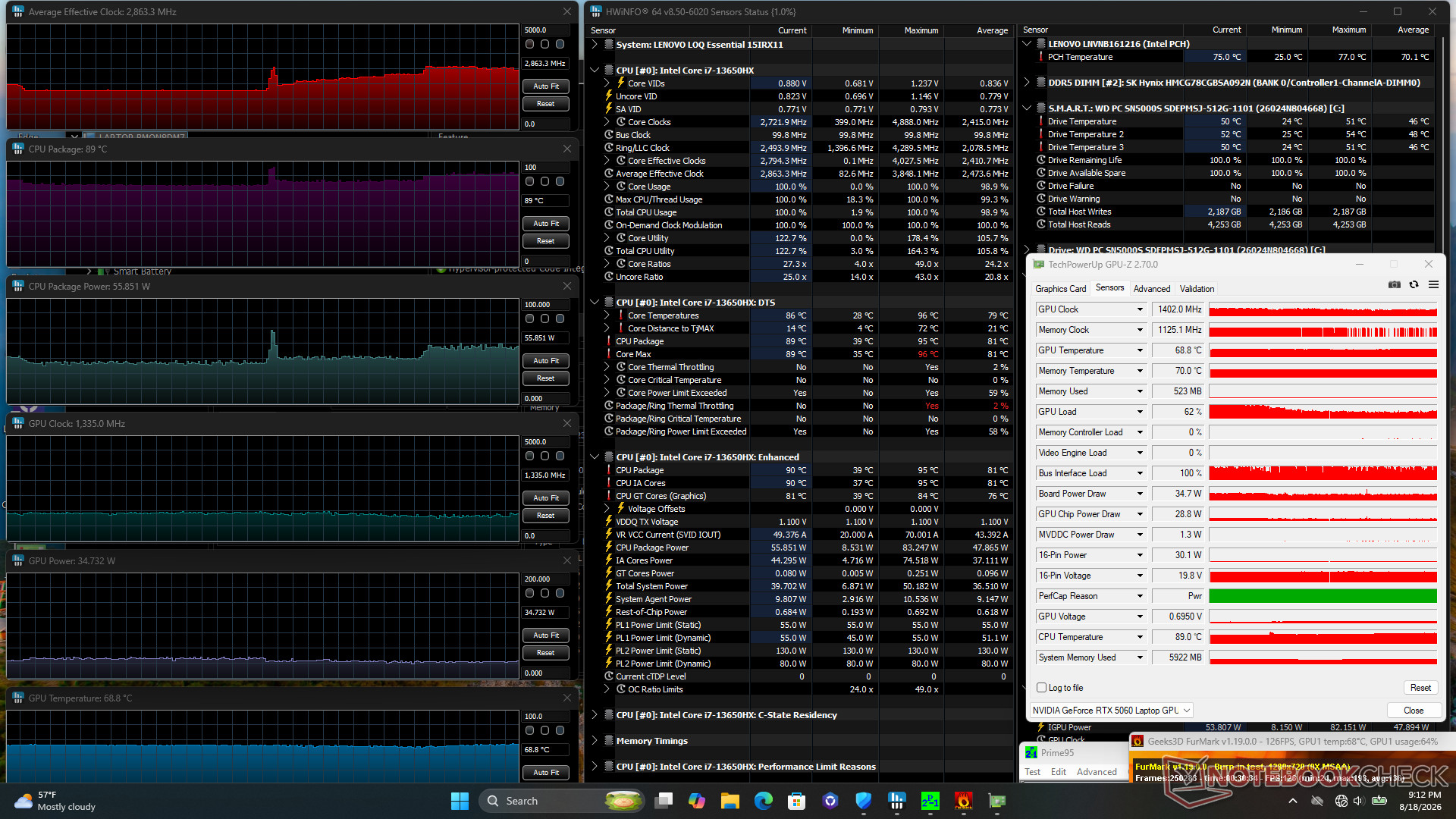Image resolution: width=1456 pixels, height=819 pixels.
Task: Enable the Log to file checkbox
Action: (x=1041, y=688)
